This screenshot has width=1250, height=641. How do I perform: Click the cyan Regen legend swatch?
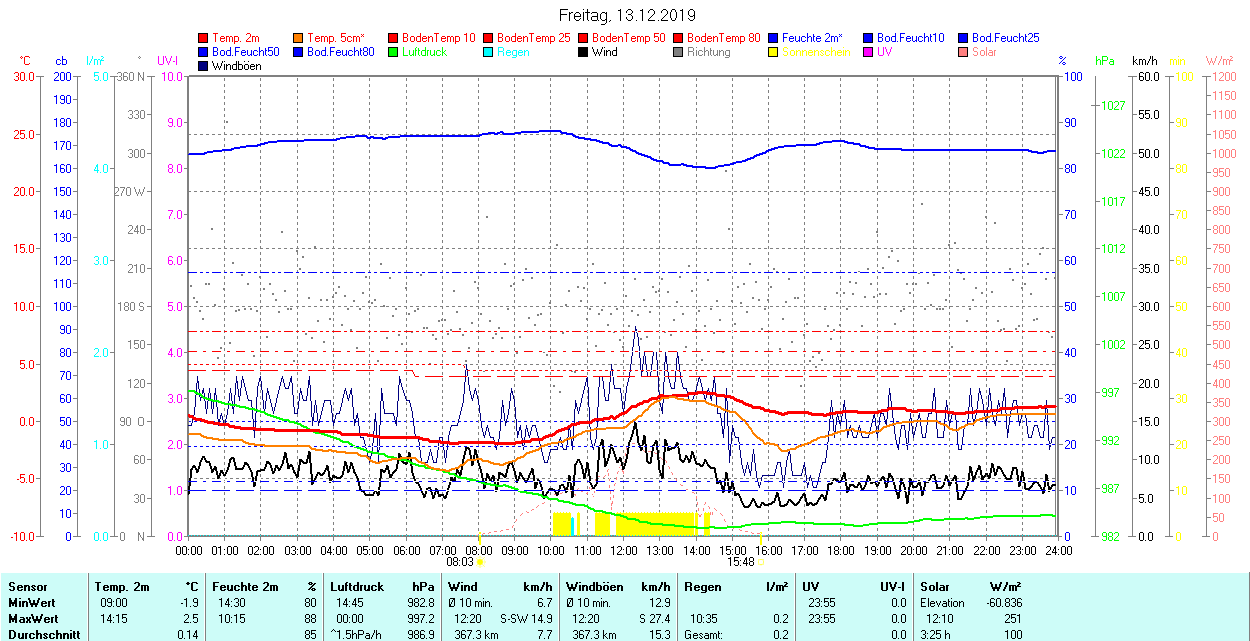(489, 52)
